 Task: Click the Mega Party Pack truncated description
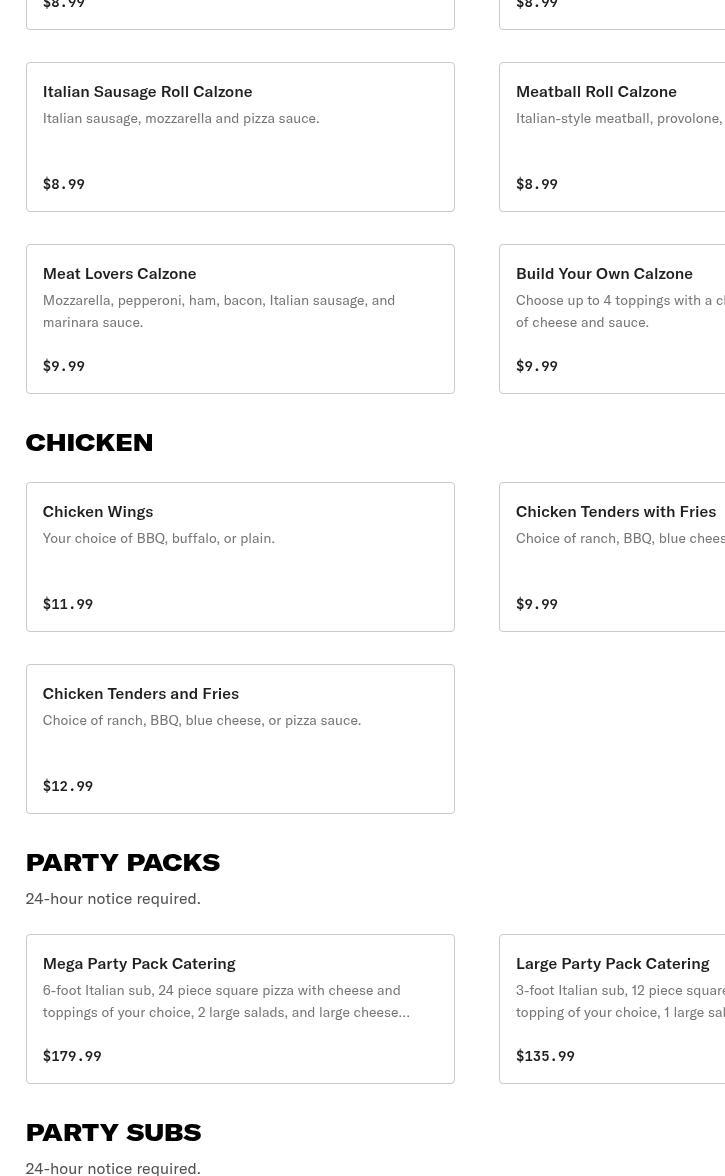coord(226,1001)
